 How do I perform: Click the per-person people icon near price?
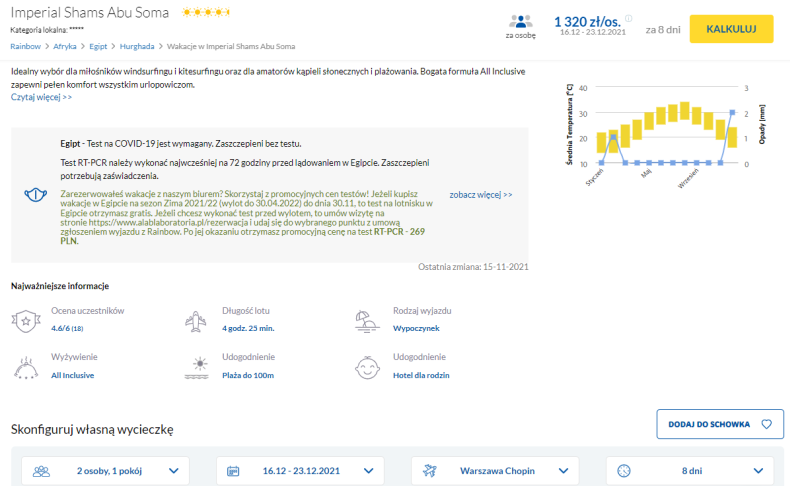click(x=520, y=22)
